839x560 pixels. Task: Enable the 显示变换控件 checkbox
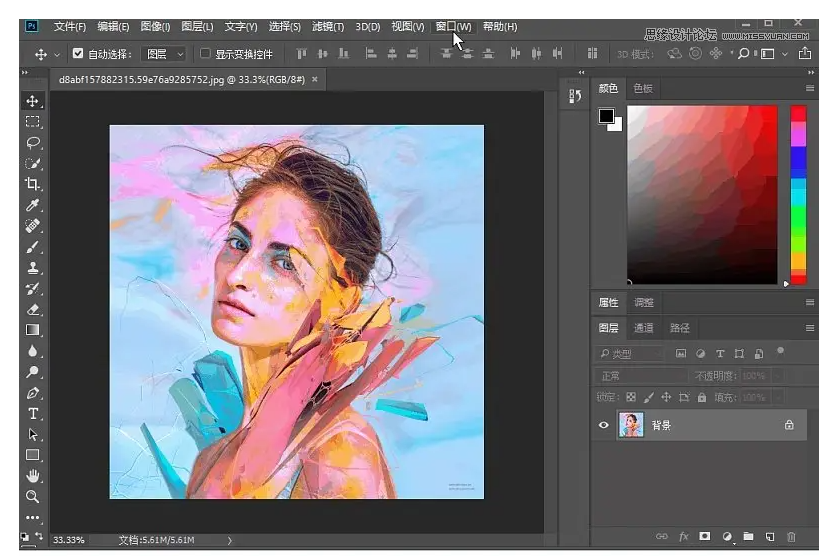click(x=206, y=54)
